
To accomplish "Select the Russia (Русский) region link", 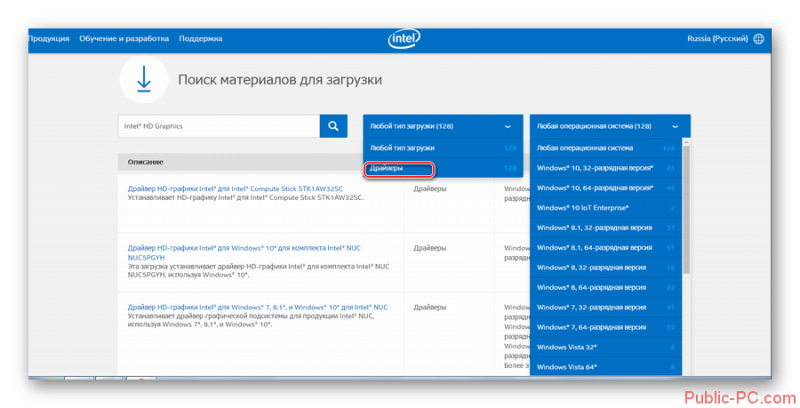I will coord(717,39).
